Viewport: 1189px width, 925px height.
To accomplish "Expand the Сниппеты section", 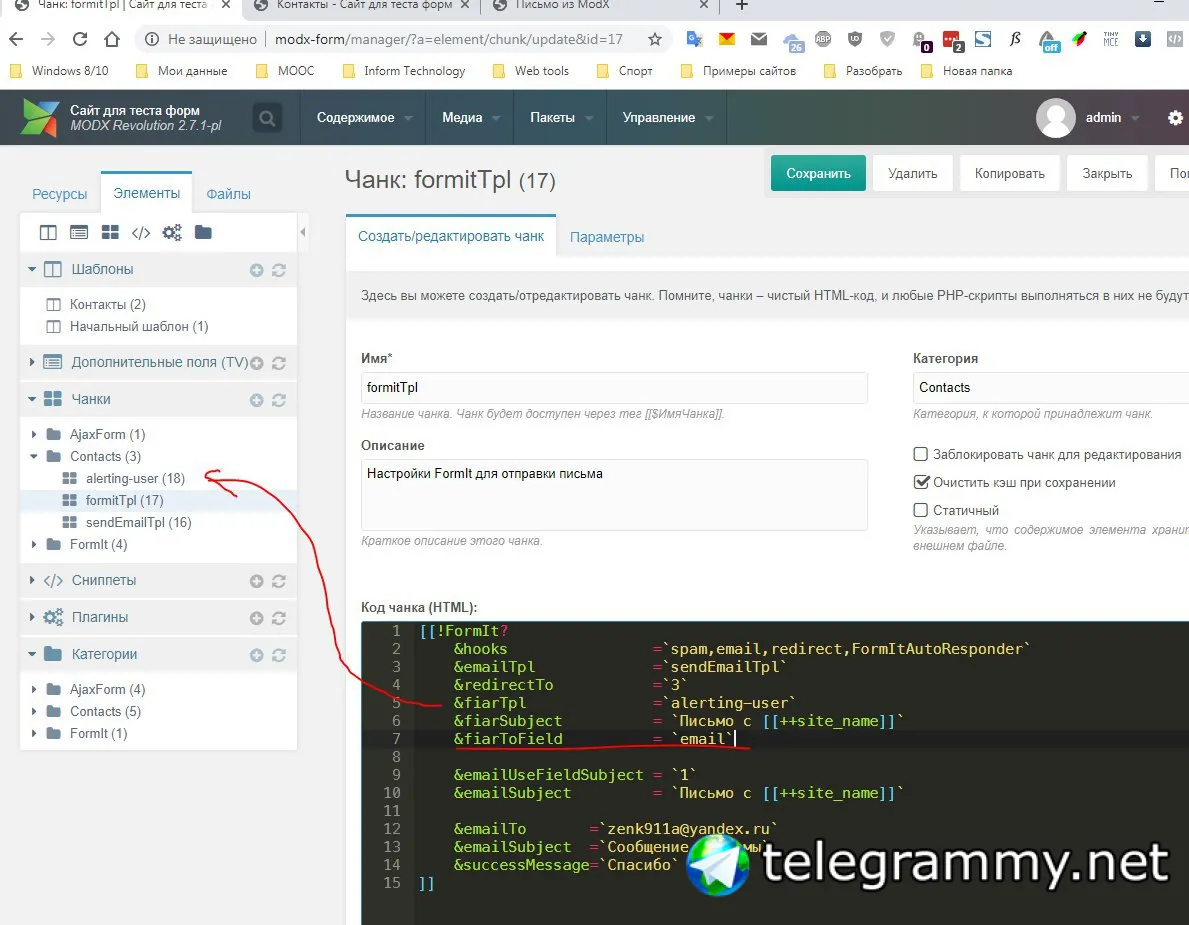I will click(x=32, y=580).
